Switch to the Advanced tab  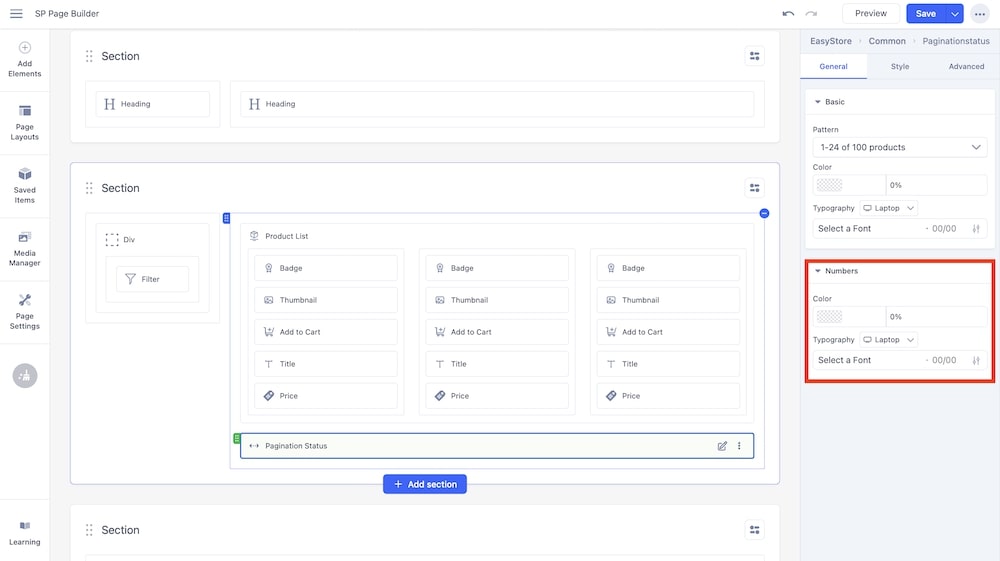966,67
